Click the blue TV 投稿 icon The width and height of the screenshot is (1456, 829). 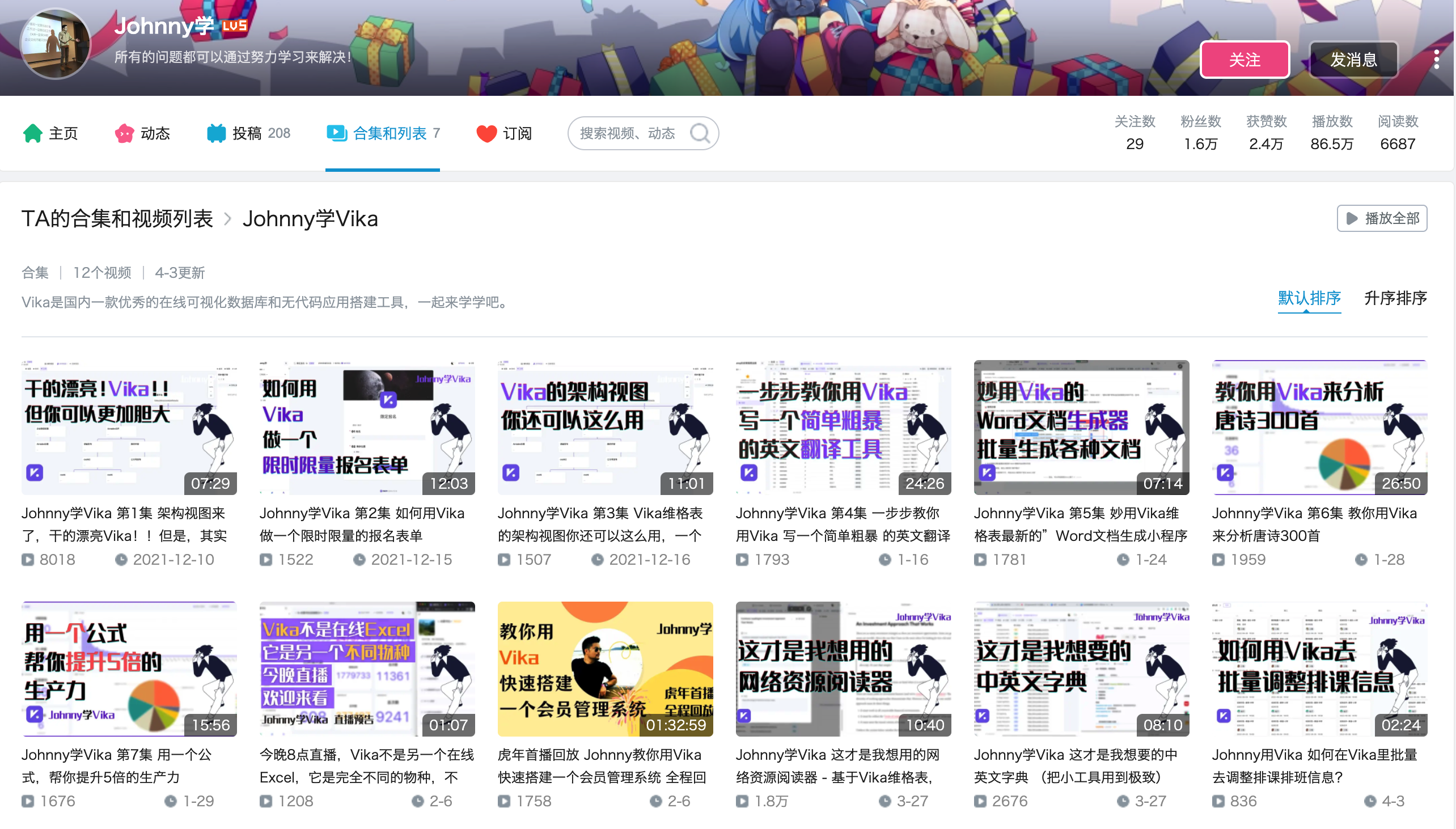click(x=216, y=133)
